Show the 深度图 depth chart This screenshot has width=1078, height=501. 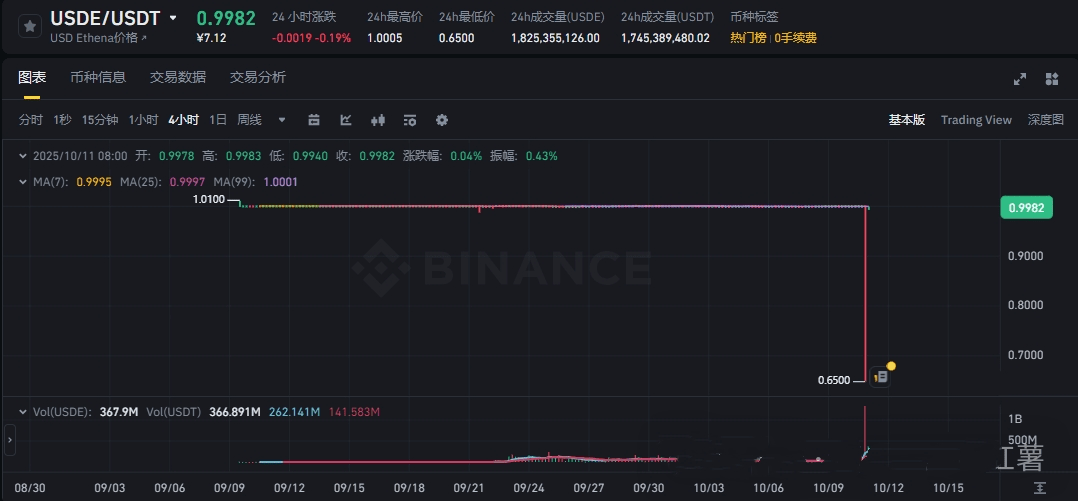1046,120
